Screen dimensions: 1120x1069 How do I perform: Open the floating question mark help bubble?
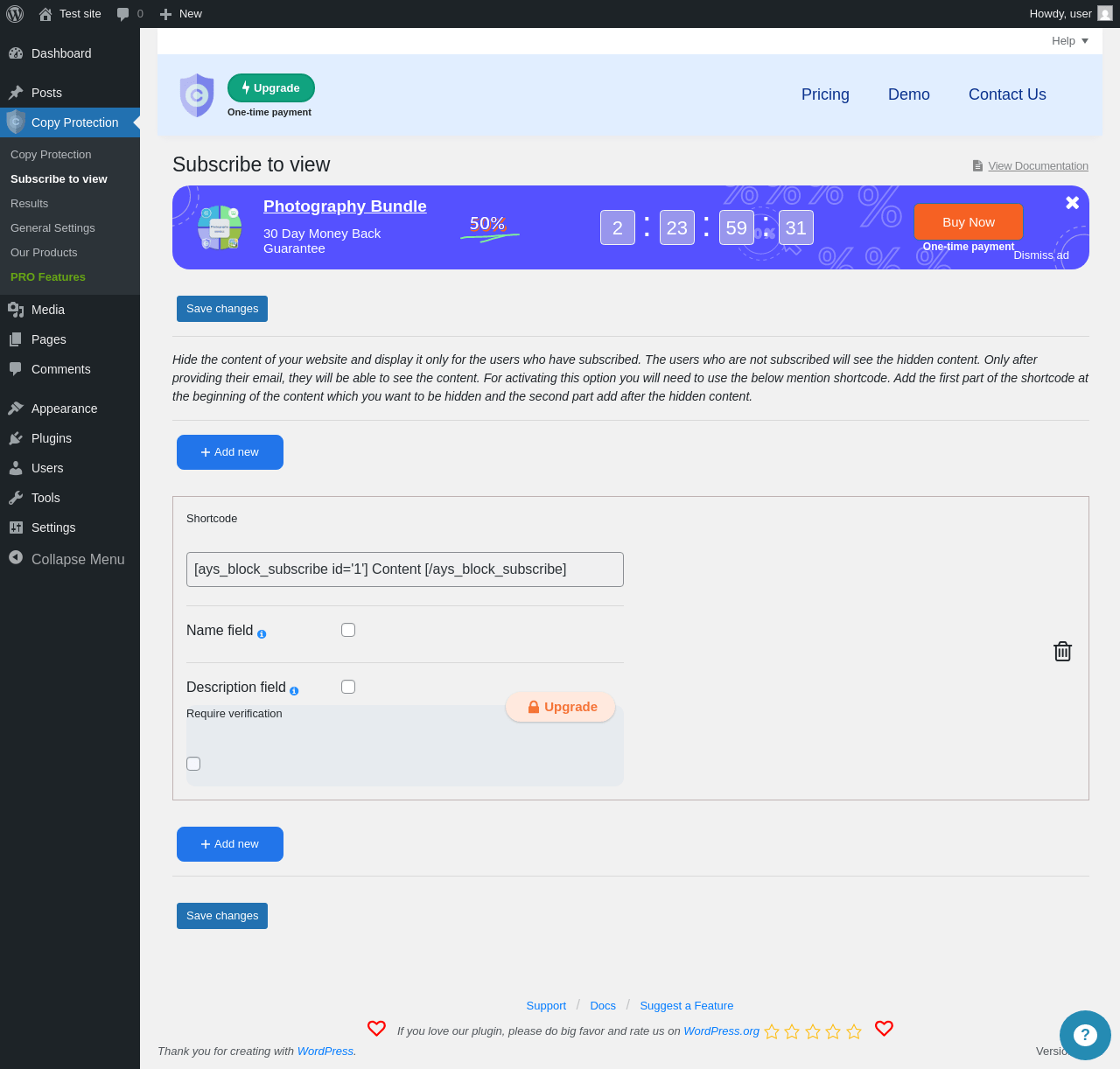tap(1085, 1035)
